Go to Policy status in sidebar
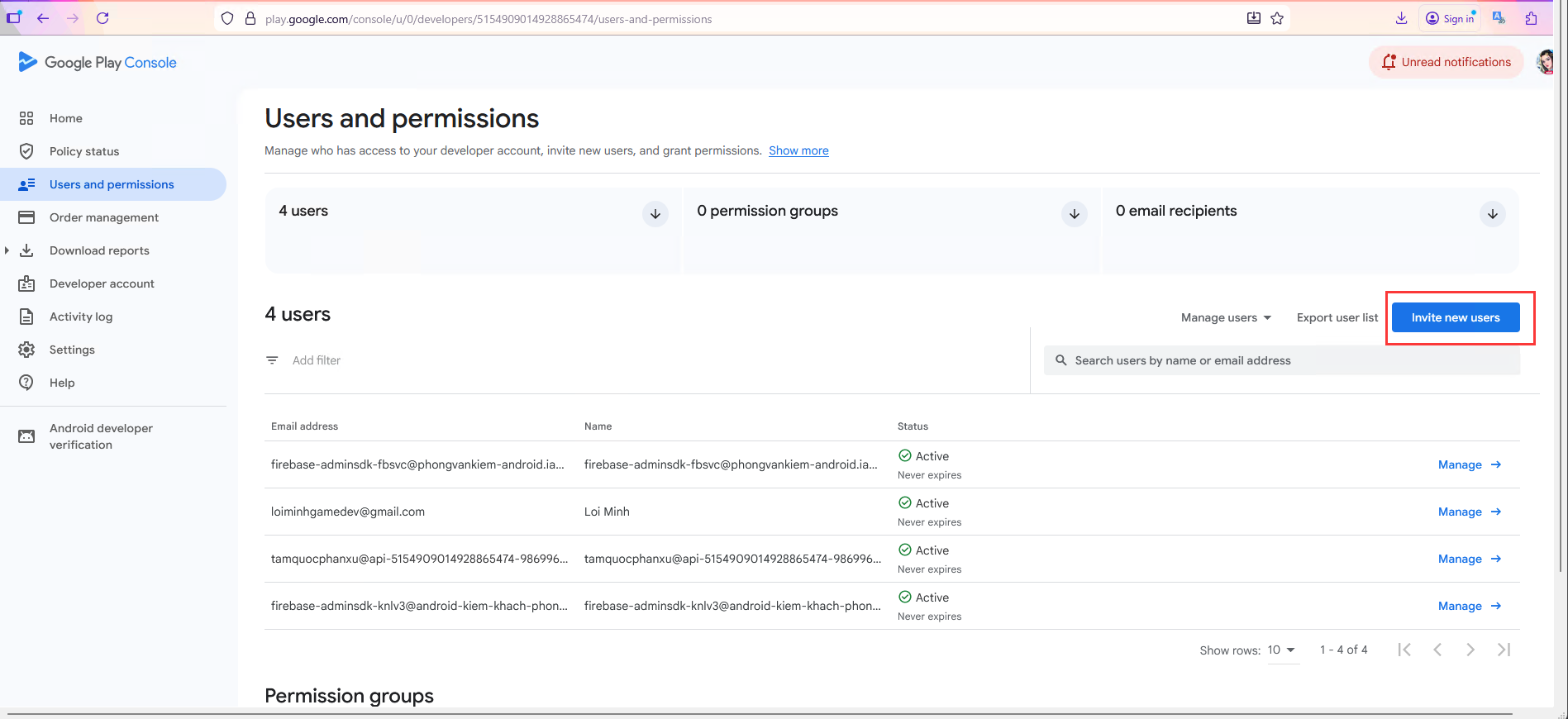1568x719 pixels. [84, 151]
